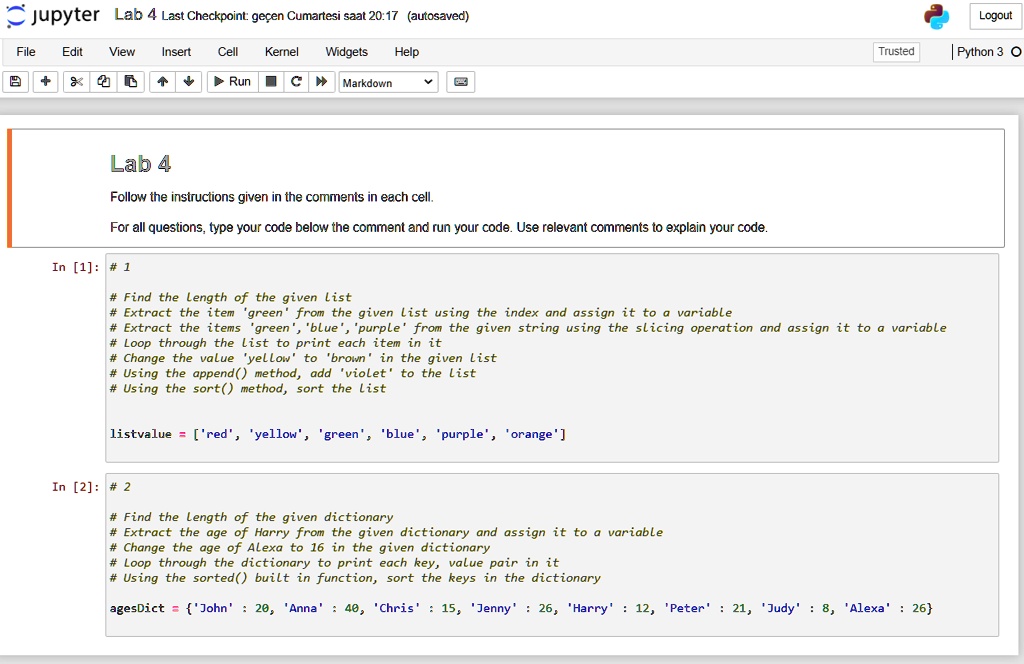Paste a cell with the paste icon

[x=130, y=81]
